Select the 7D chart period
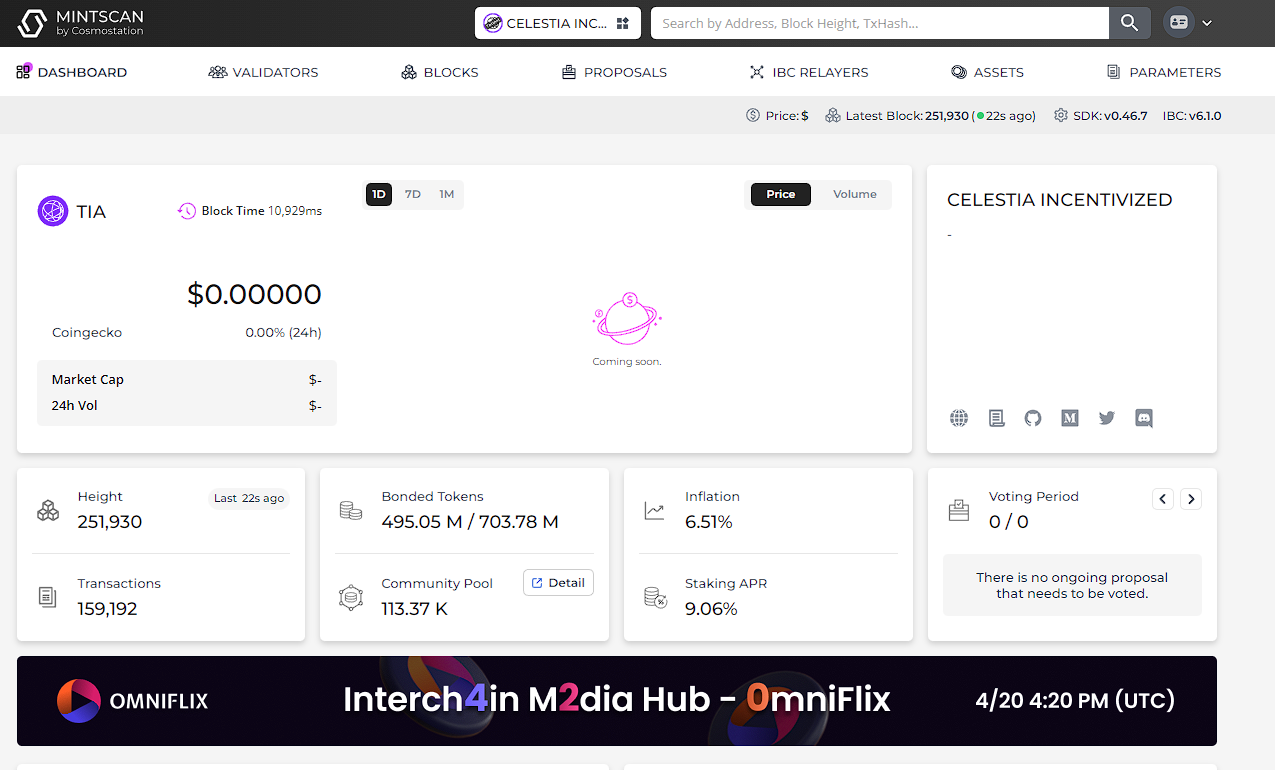Image resolution: width=1275 pixels, height=770 pixels. pyautogui.click(x=412, y=194)
